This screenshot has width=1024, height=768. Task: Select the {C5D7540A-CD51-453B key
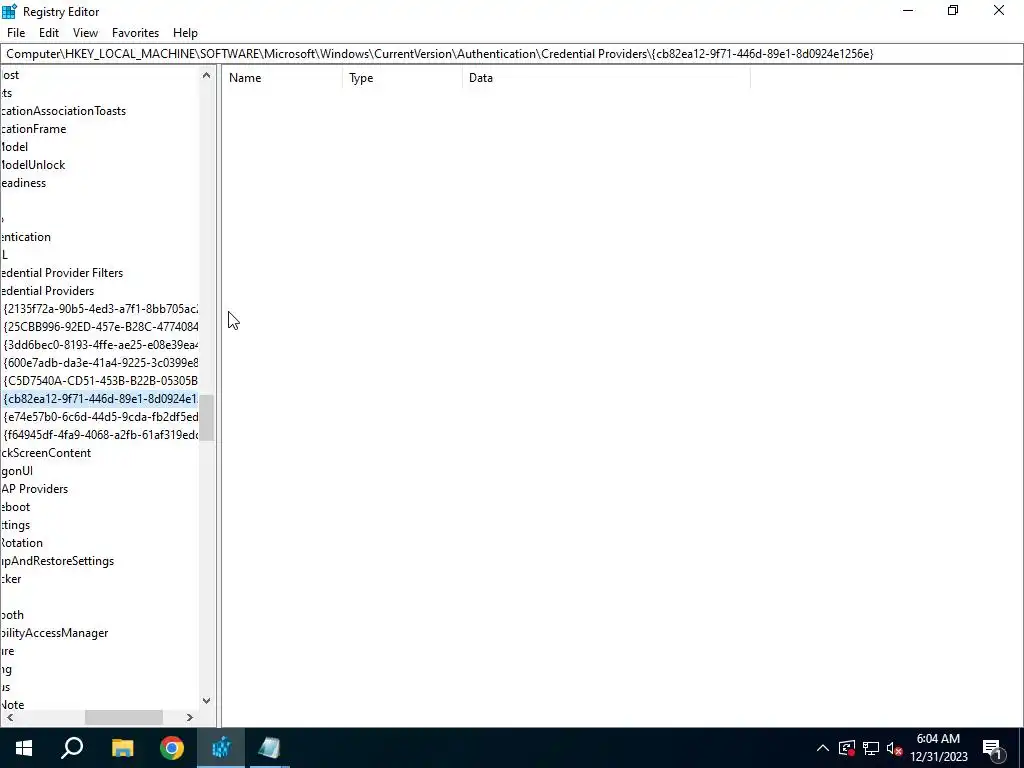pyautogui.click(x=101, y=381)
